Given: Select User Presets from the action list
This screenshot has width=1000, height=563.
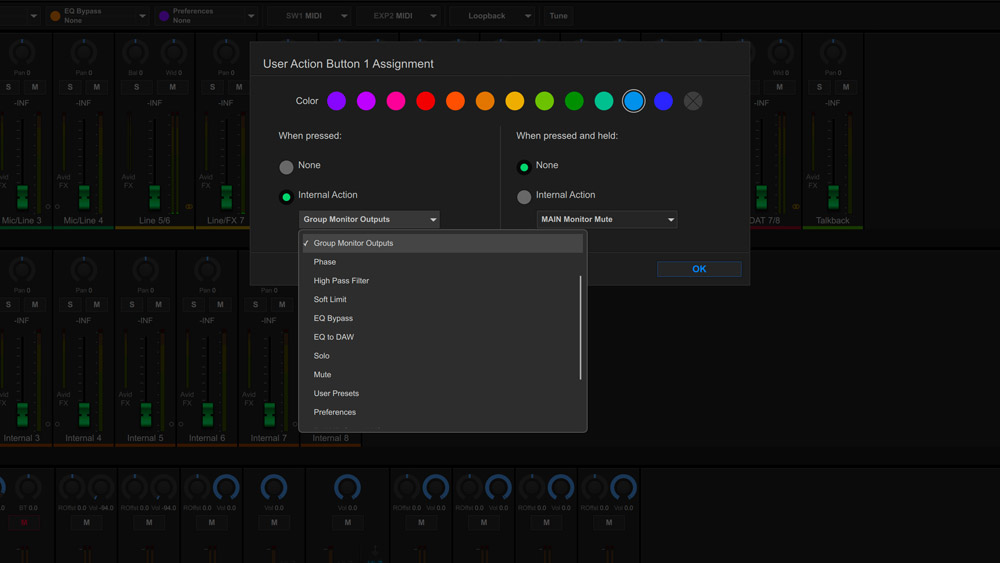Looking at the screenshot, I should [x=336, y=393].
